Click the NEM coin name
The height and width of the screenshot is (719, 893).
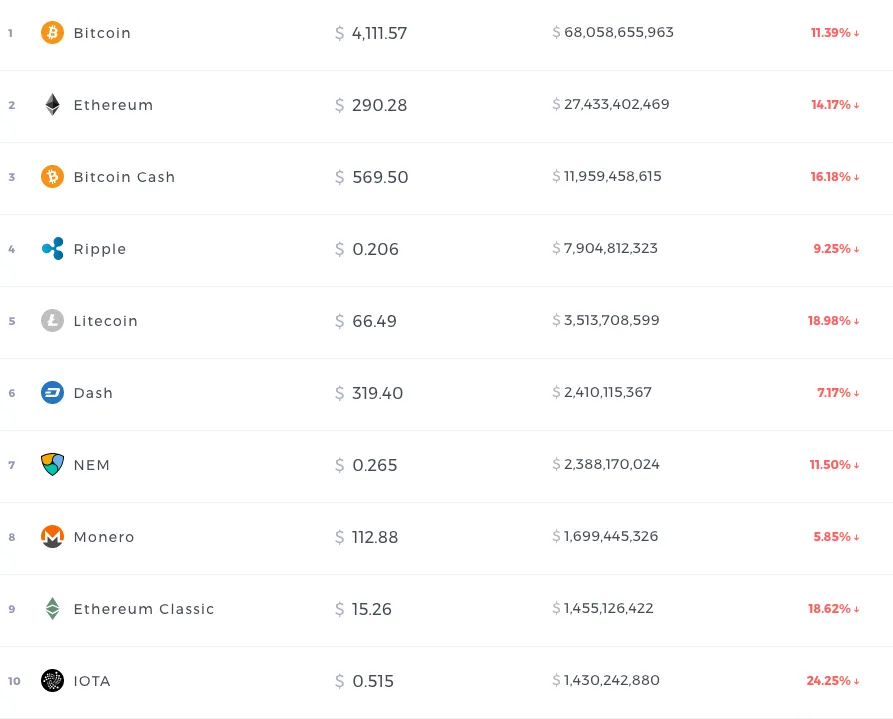(92, 465)
